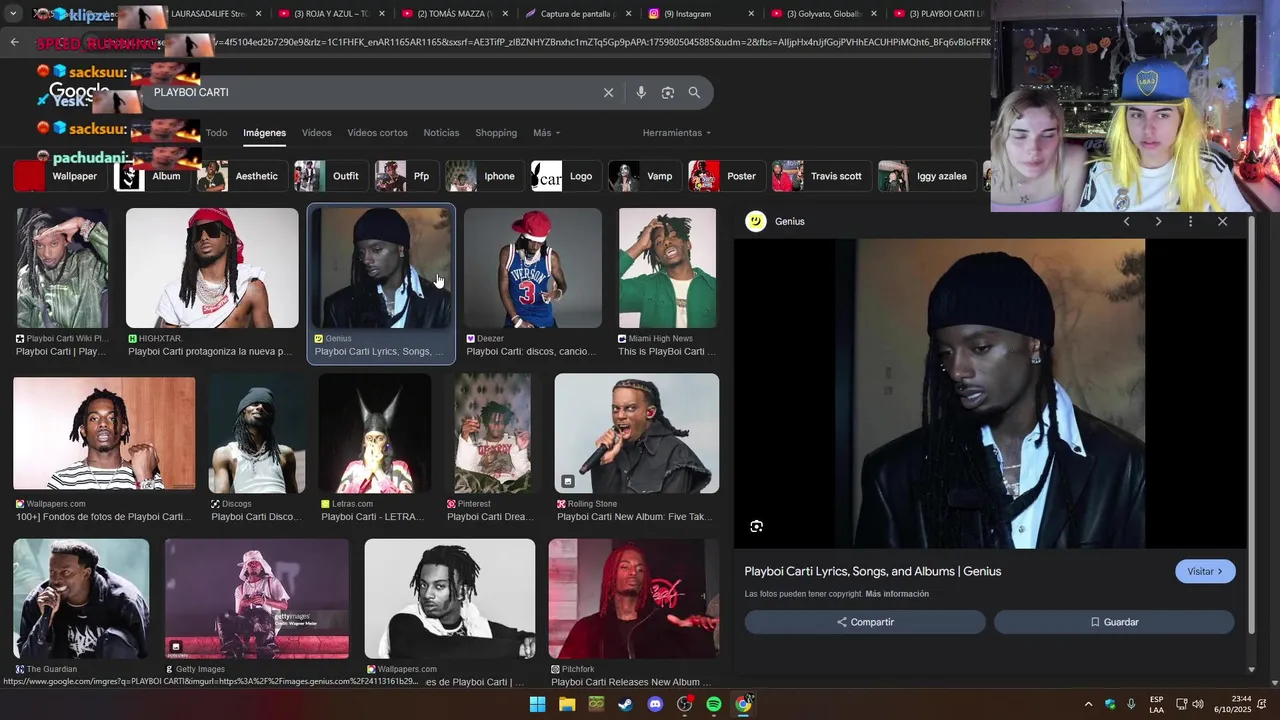Open OBS Studio from the taskbar
Screen dimensions: 1280x720
point(685,704)
